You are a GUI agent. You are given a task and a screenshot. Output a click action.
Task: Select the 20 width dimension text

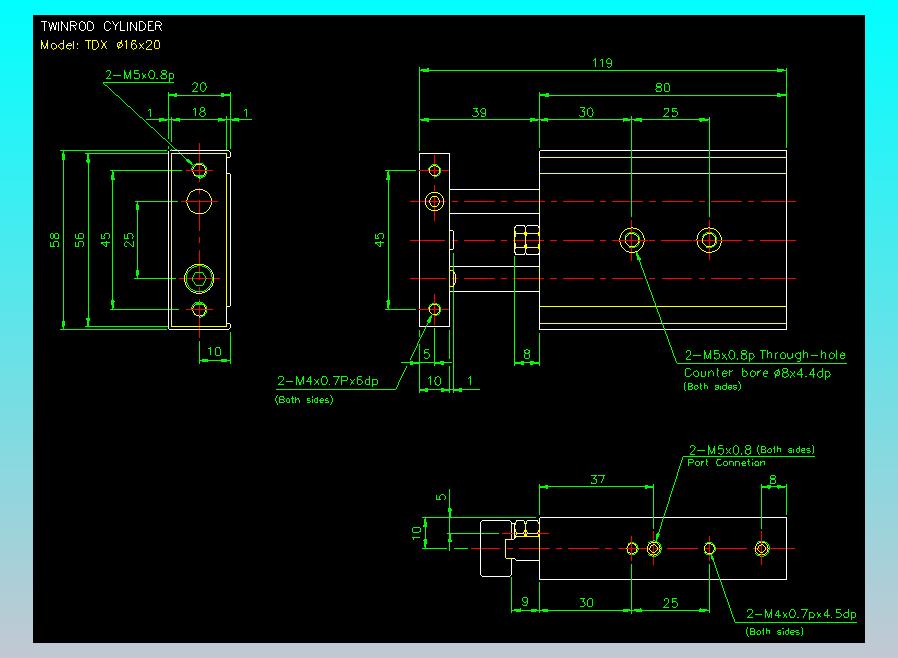(199, 88)
